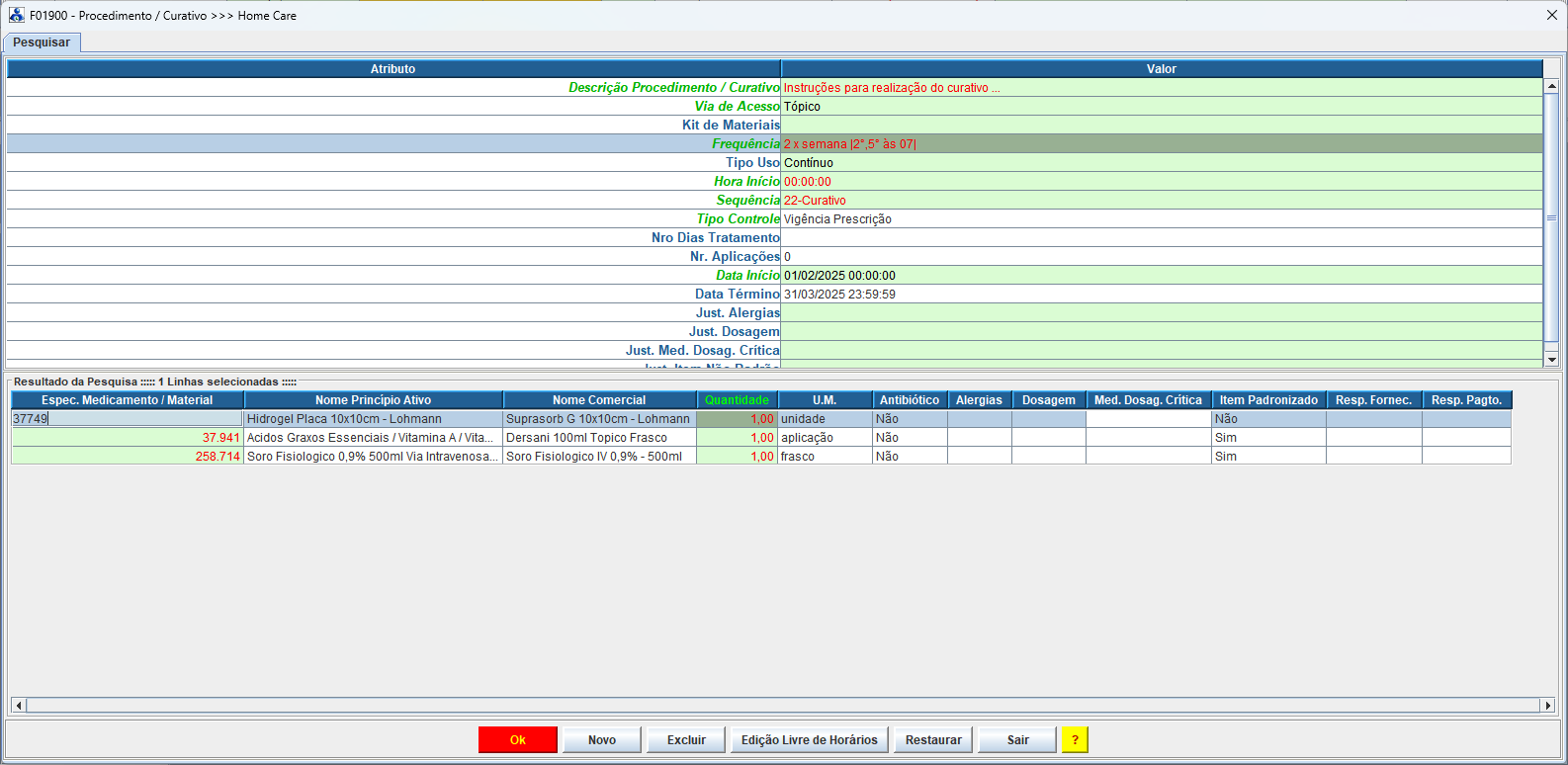Viewport: 1568px width, 765px height.
Task: Sort by Quantidade column header
Action: 737,400
